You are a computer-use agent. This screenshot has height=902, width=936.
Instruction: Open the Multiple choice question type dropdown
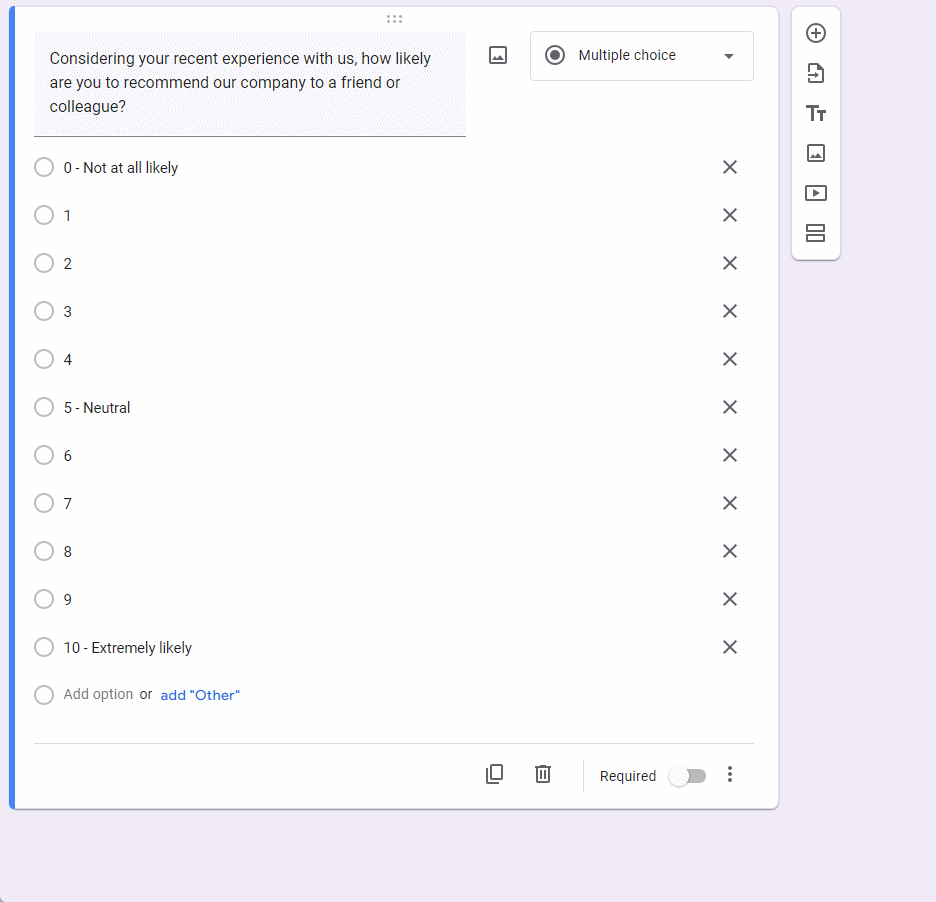pyautogui.click(x=641, y=55)
